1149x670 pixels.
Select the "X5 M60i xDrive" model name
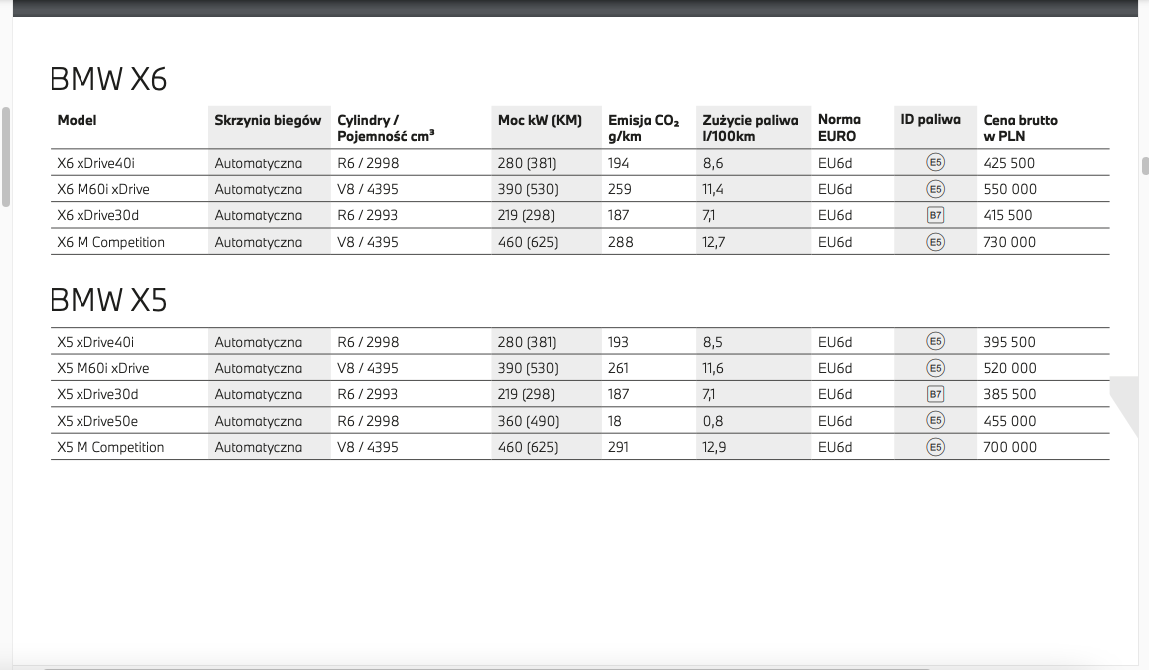click(103, 368)
